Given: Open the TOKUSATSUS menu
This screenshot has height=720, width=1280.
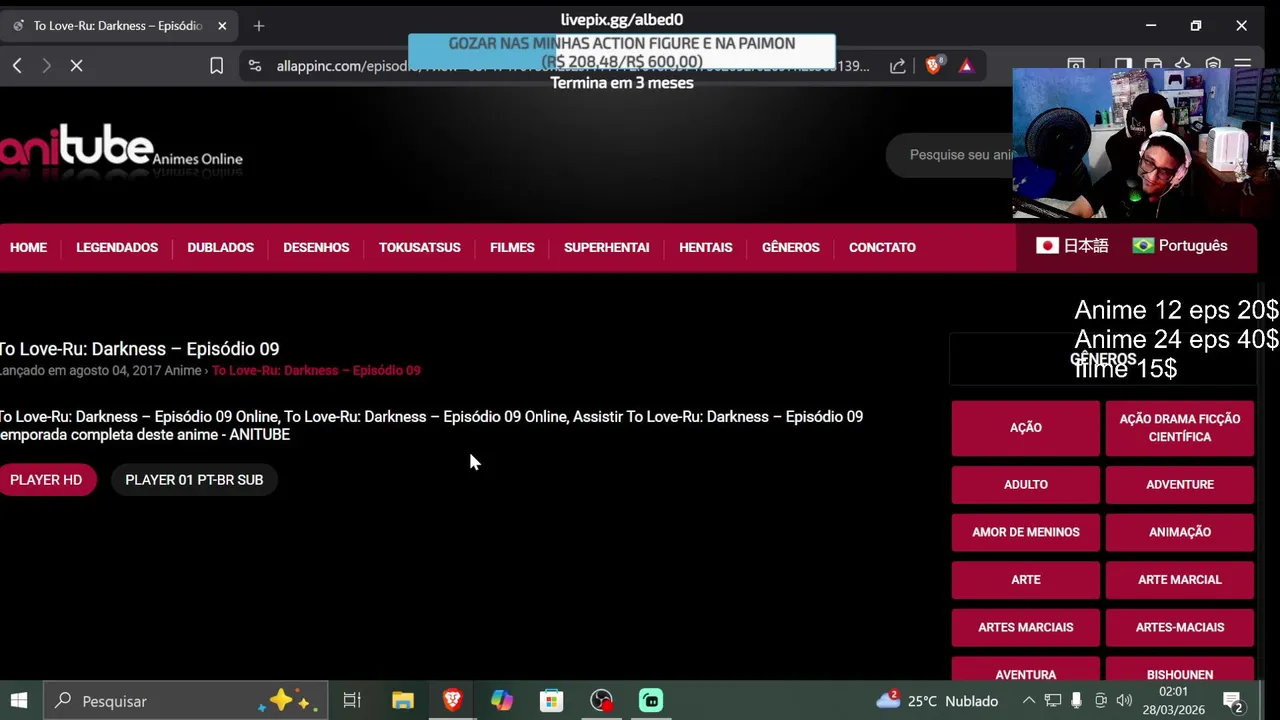Looking at the screenshot, I should coord(420,248).
